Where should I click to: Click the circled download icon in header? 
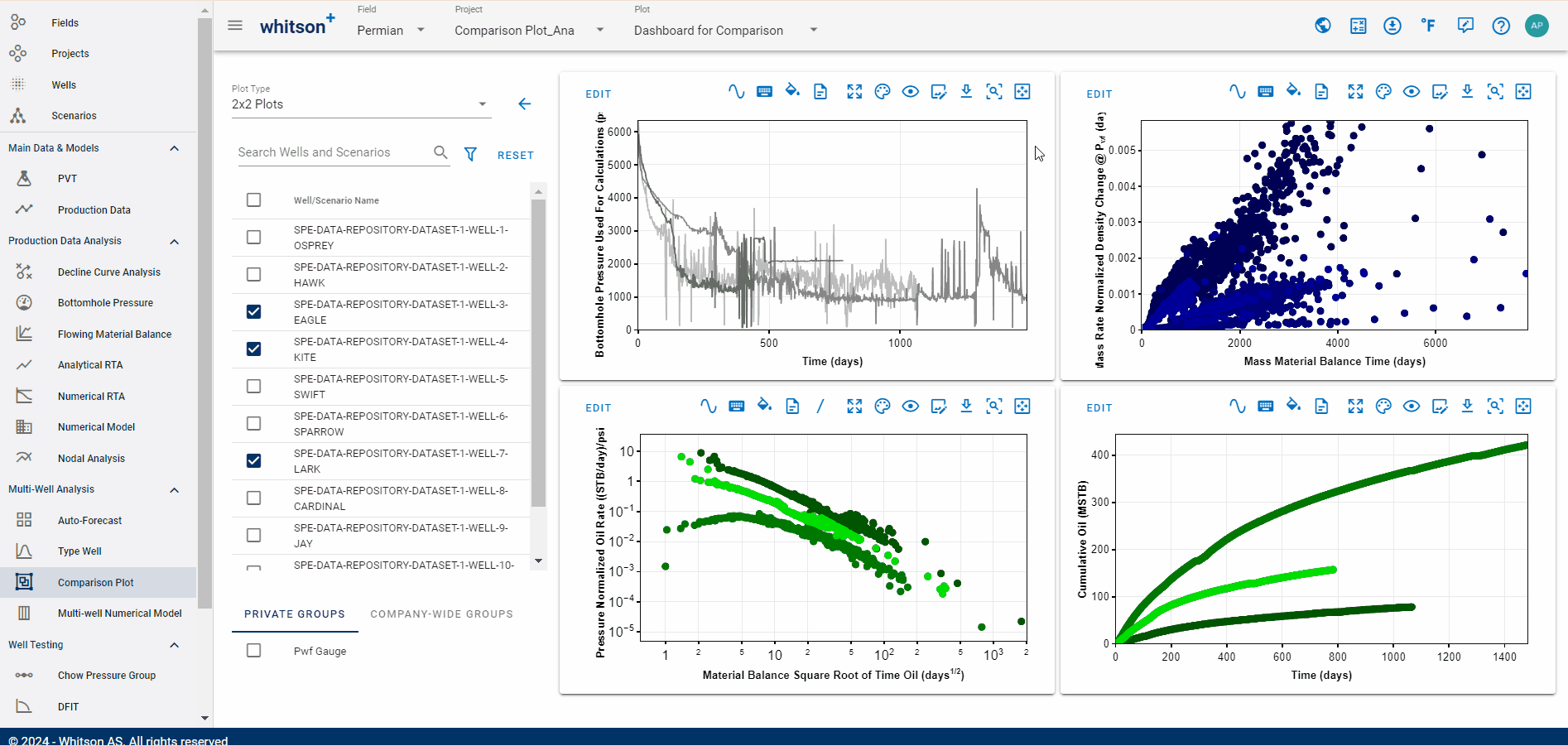click(1392, 26)
